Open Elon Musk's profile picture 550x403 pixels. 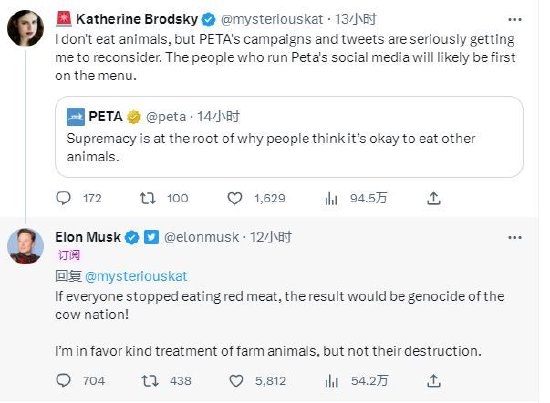coord(25,246)
